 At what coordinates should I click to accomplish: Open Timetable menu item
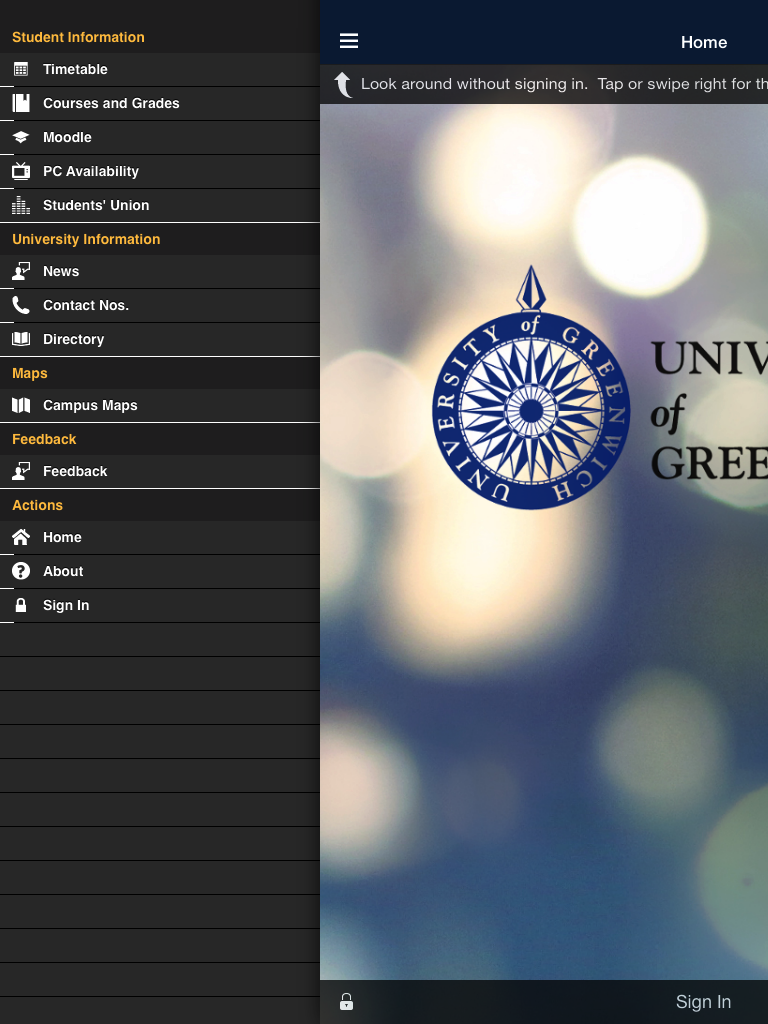pyautogui.click(x=160, y=70)
